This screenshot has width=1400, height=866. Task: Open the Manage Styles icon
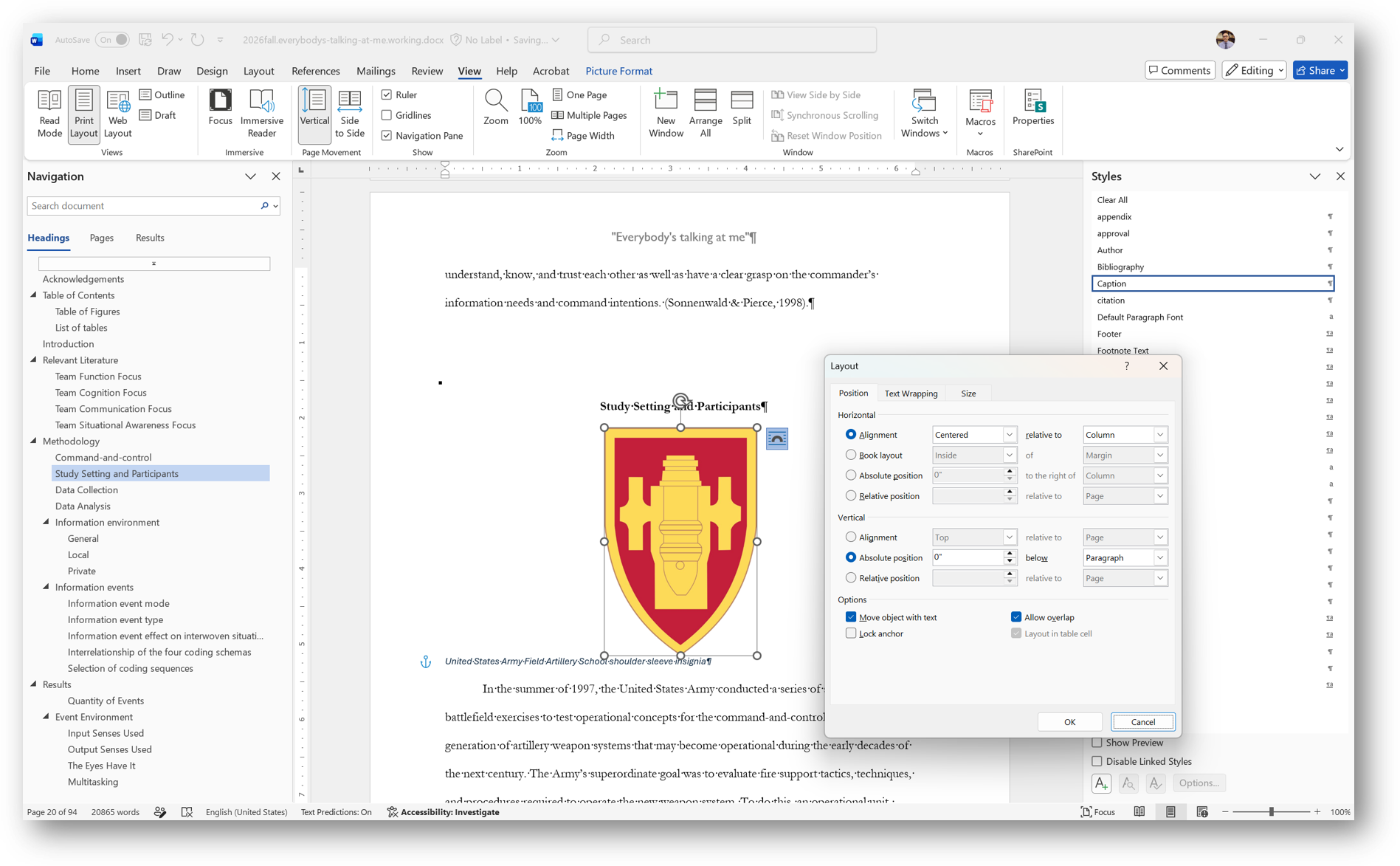coord(1155,783)
